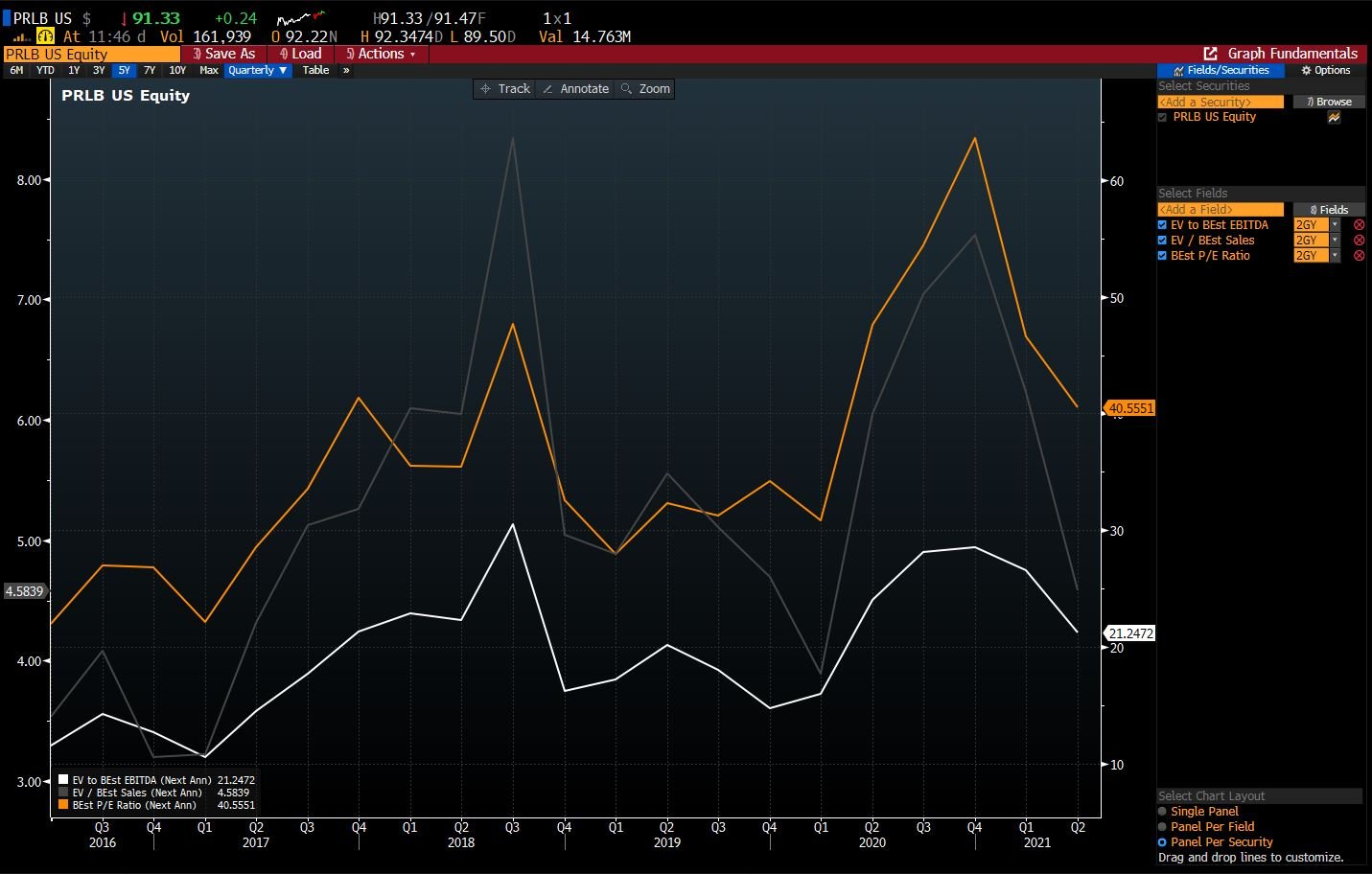Click the Fields button
Image resolution: width=1372 pixels, height=874 pixels.
(1329, 210)
